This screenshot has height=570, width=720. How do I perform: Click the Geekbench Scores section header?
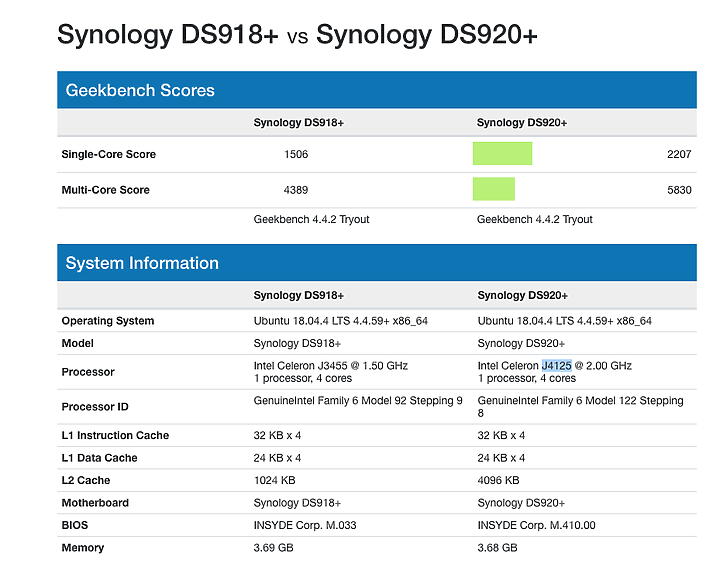point(377,90)
